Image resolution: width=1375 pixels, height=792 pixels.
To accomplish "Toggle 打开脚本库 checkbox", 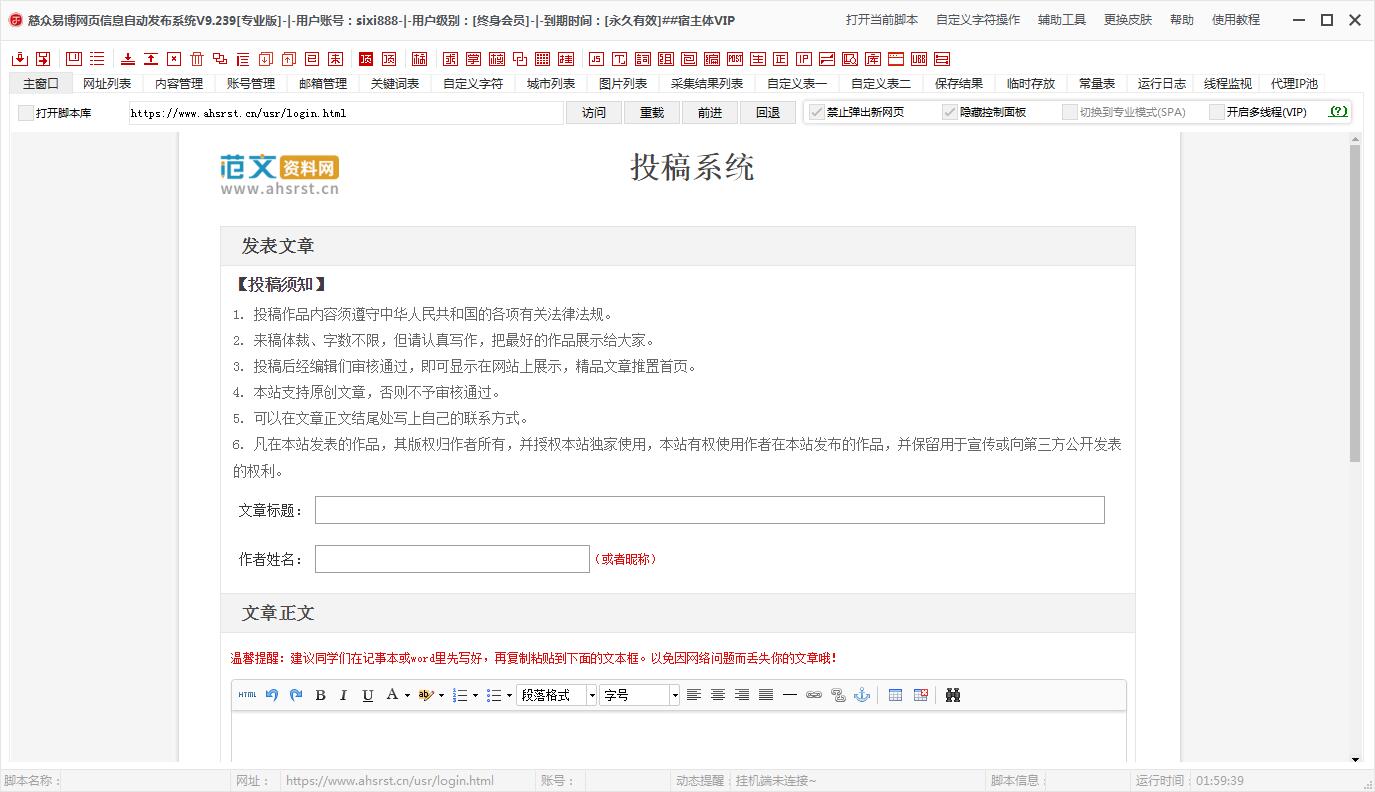I will pos(26,113).
